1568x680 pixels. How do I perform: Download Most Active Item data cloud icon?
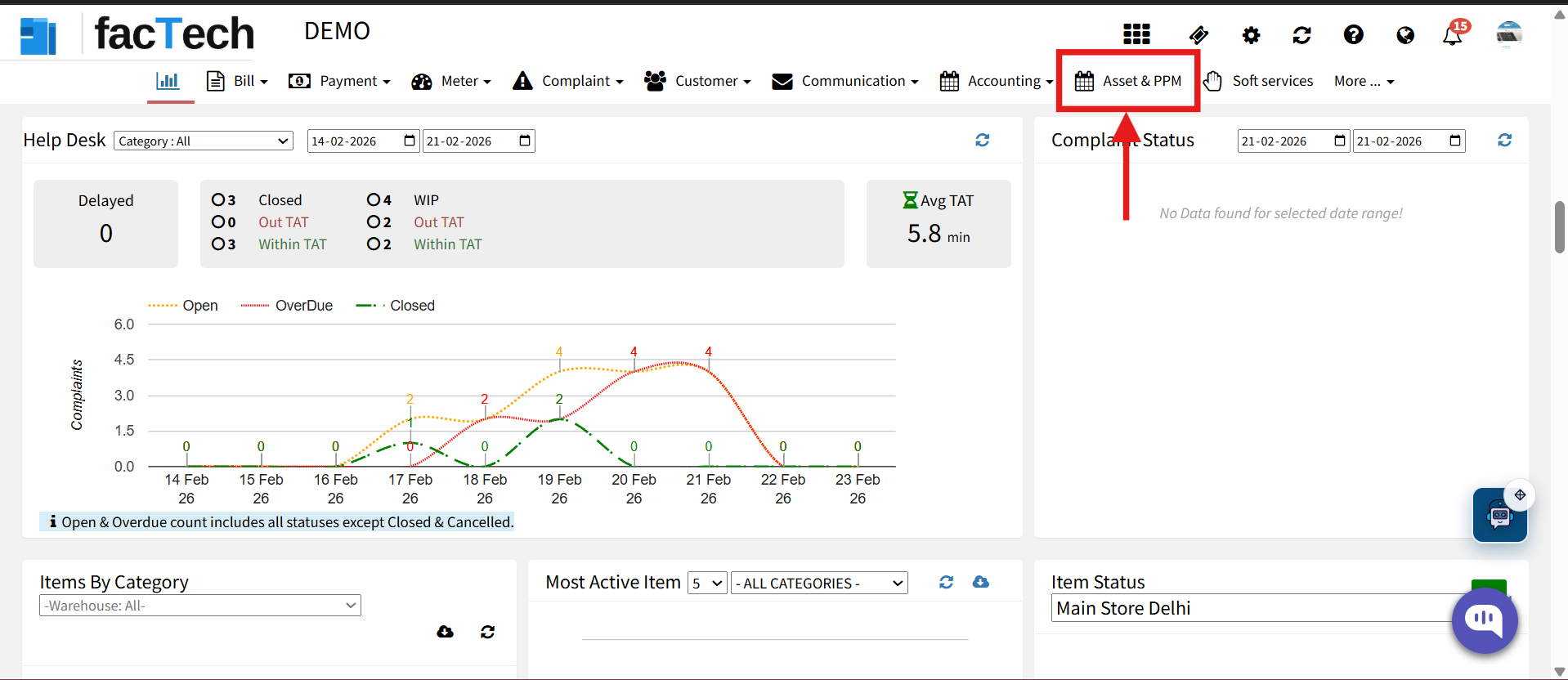tap(980, 582)
